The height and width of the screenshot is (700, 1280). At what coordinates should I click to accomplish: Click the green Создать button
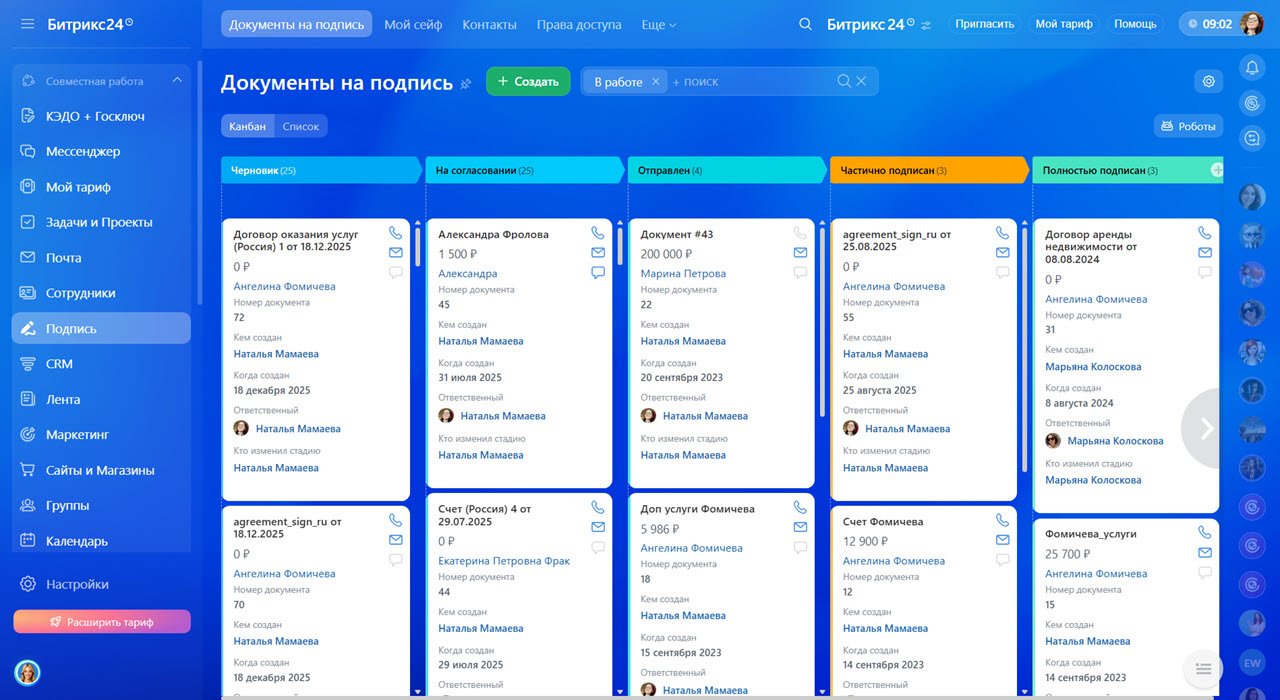528,82
